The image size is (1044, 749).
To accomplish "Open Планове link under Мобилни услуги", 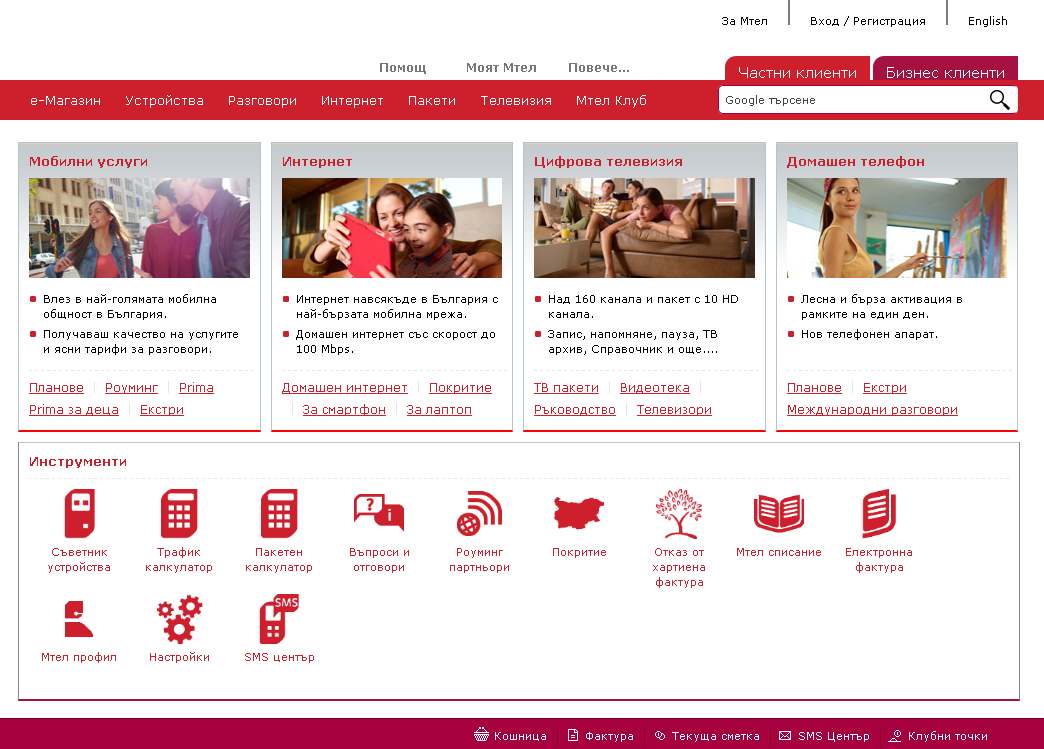I will click(57, 387).
